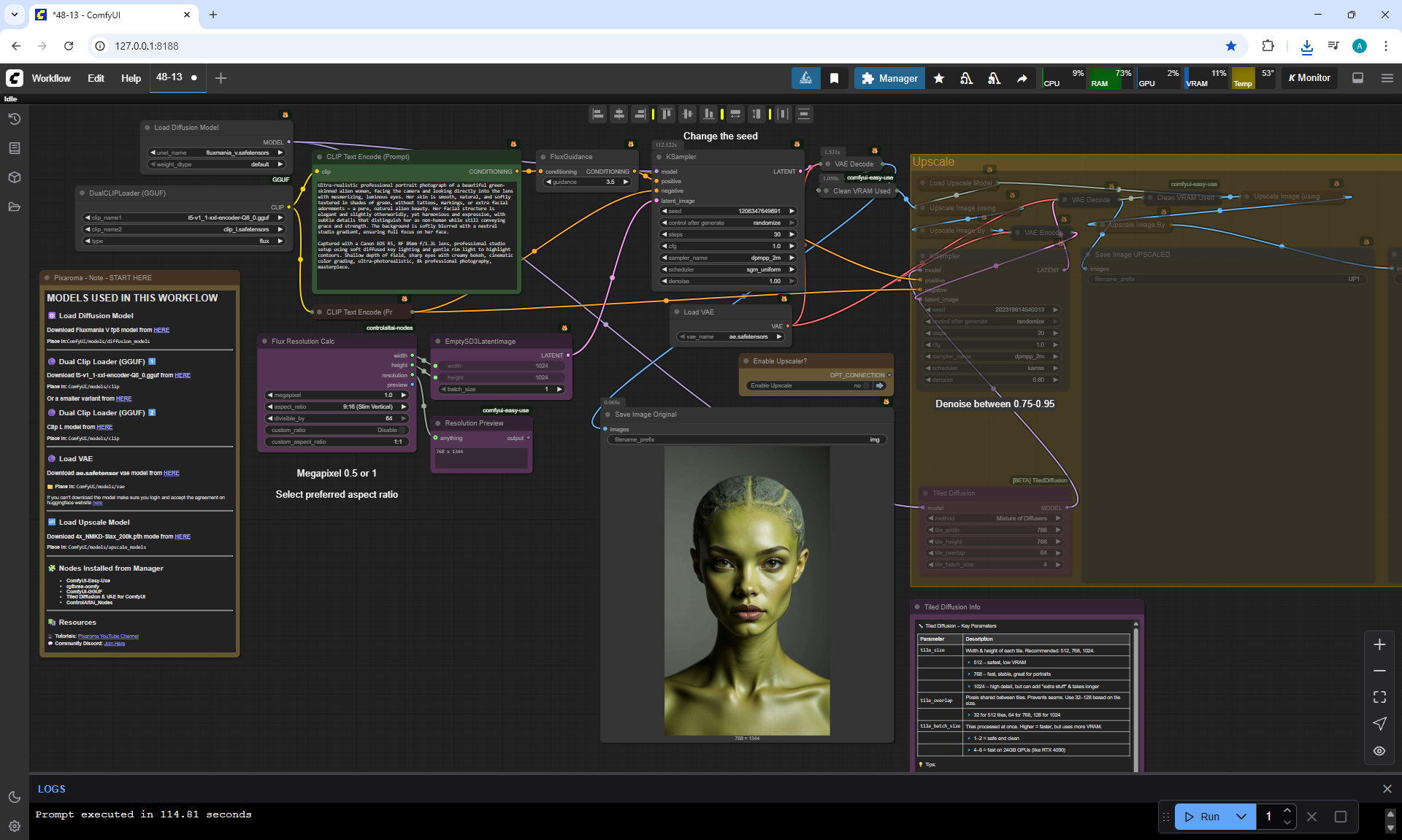
Task: Open the node library cube icon
Action: 15,177
